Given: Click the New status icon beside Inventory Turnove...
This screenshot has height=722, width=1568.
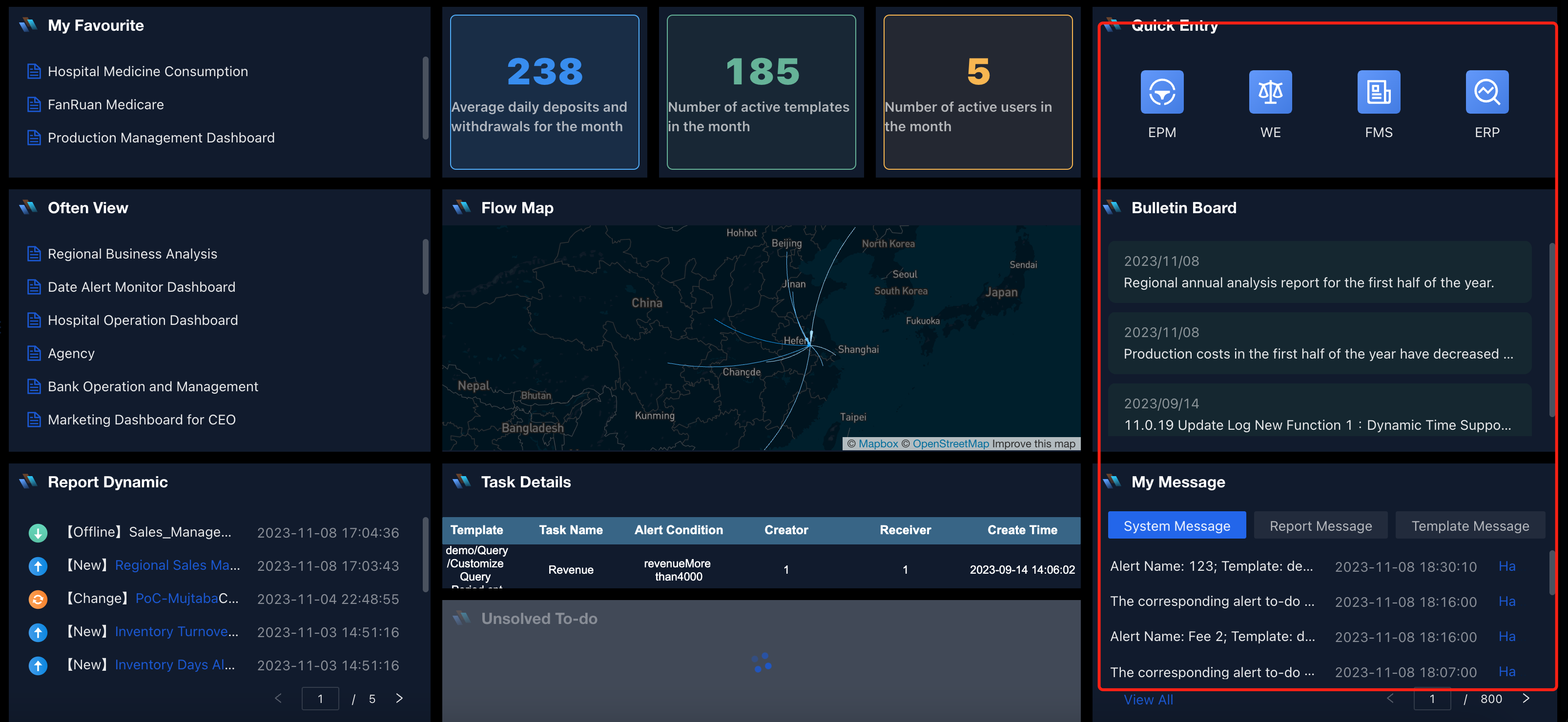Looking at the screenshot, I should tap(38, 633).
